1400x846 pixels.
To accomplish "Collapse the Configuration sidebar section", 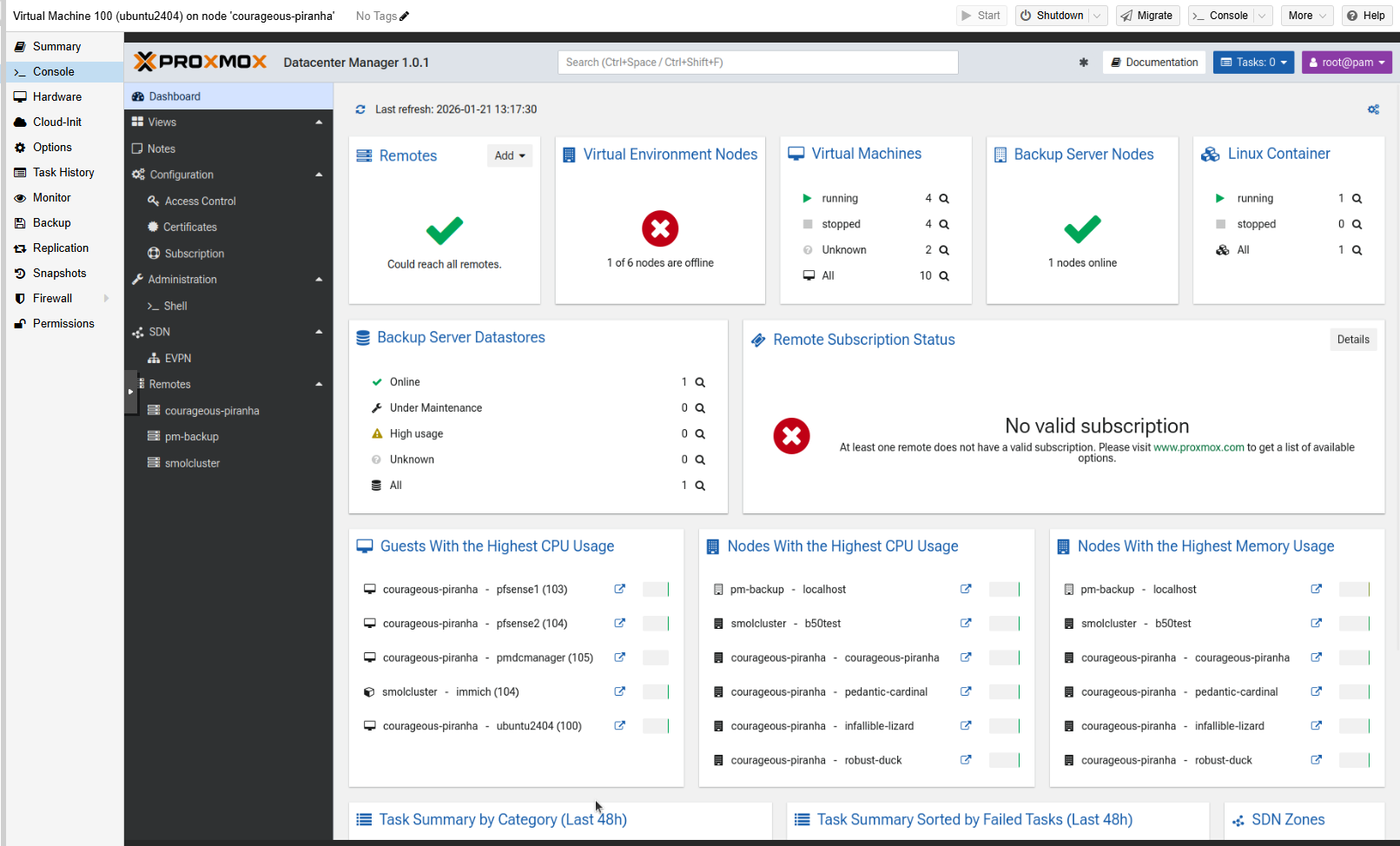I will 319,175.
